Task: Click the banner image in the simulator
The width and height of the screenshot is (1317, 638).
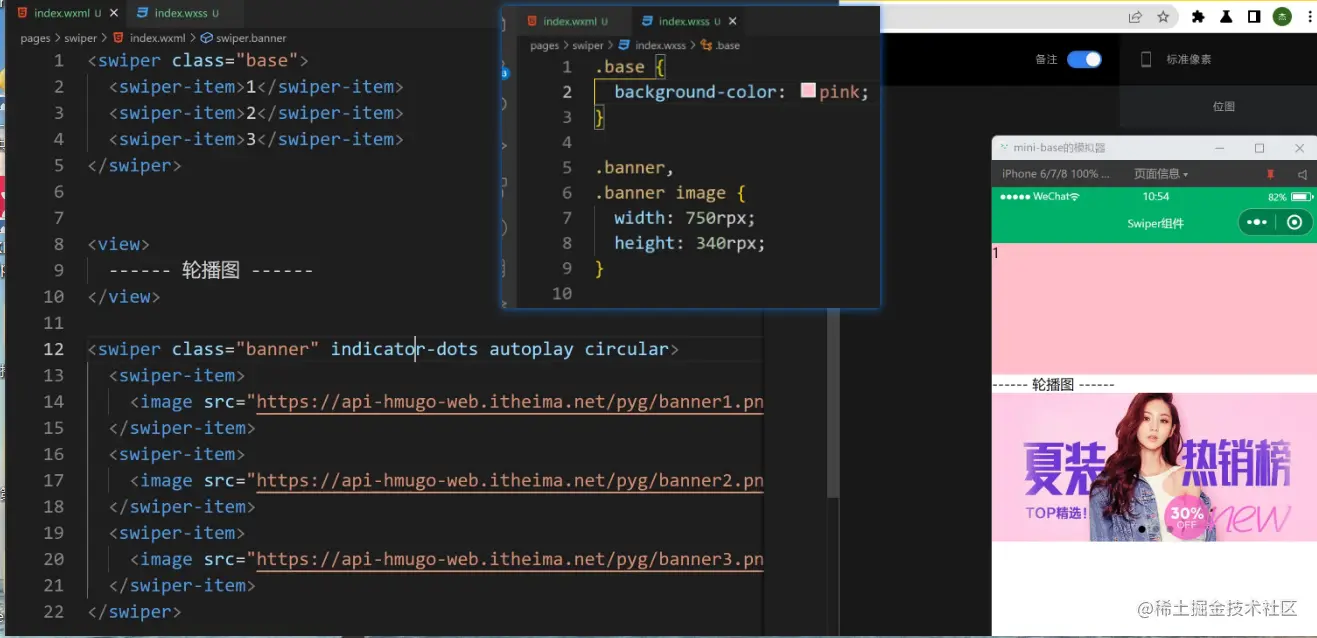Action: coord(1154,467)
